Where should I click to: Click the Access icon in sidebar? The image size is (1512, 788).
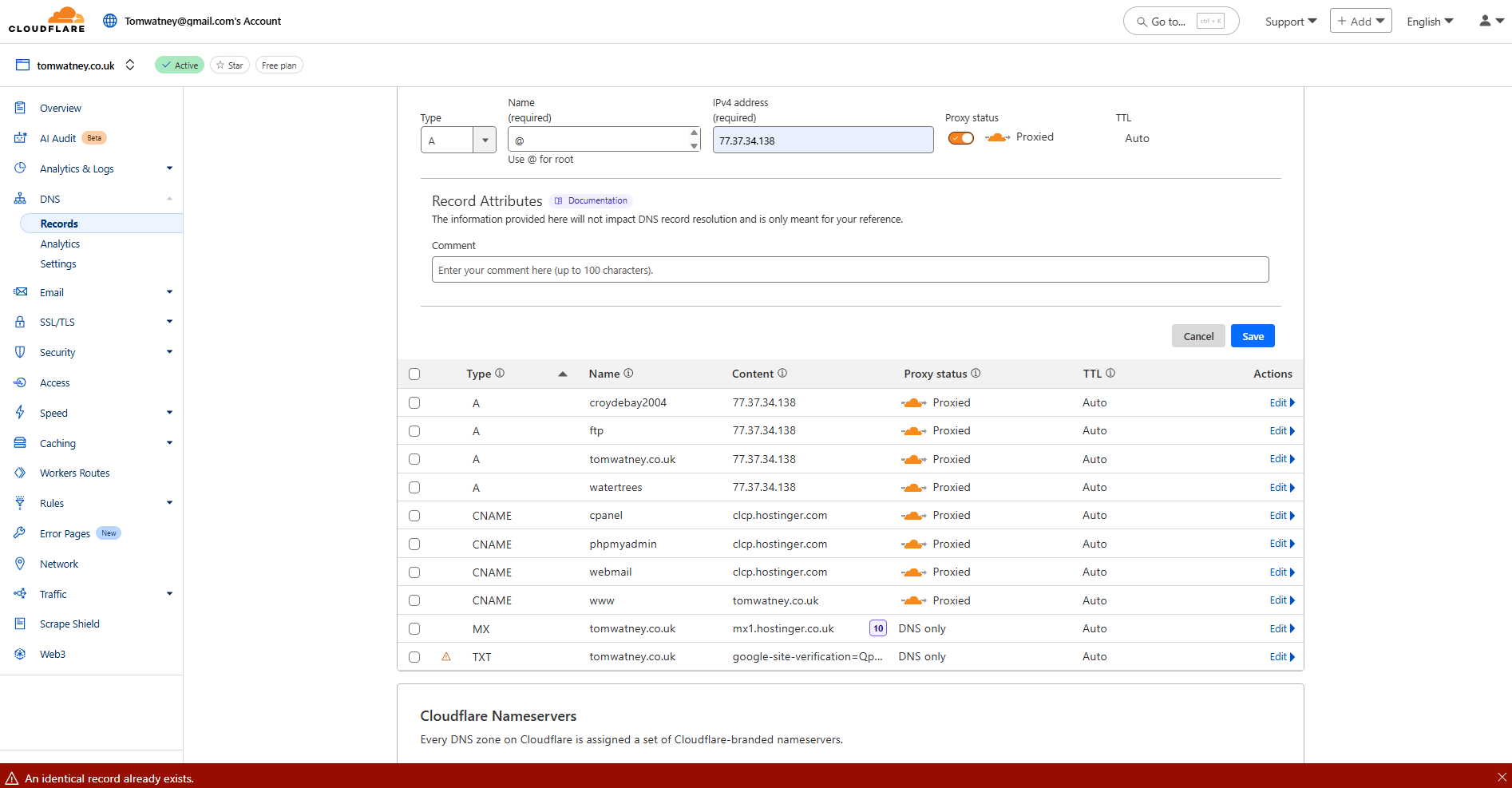tap(21, 382)
